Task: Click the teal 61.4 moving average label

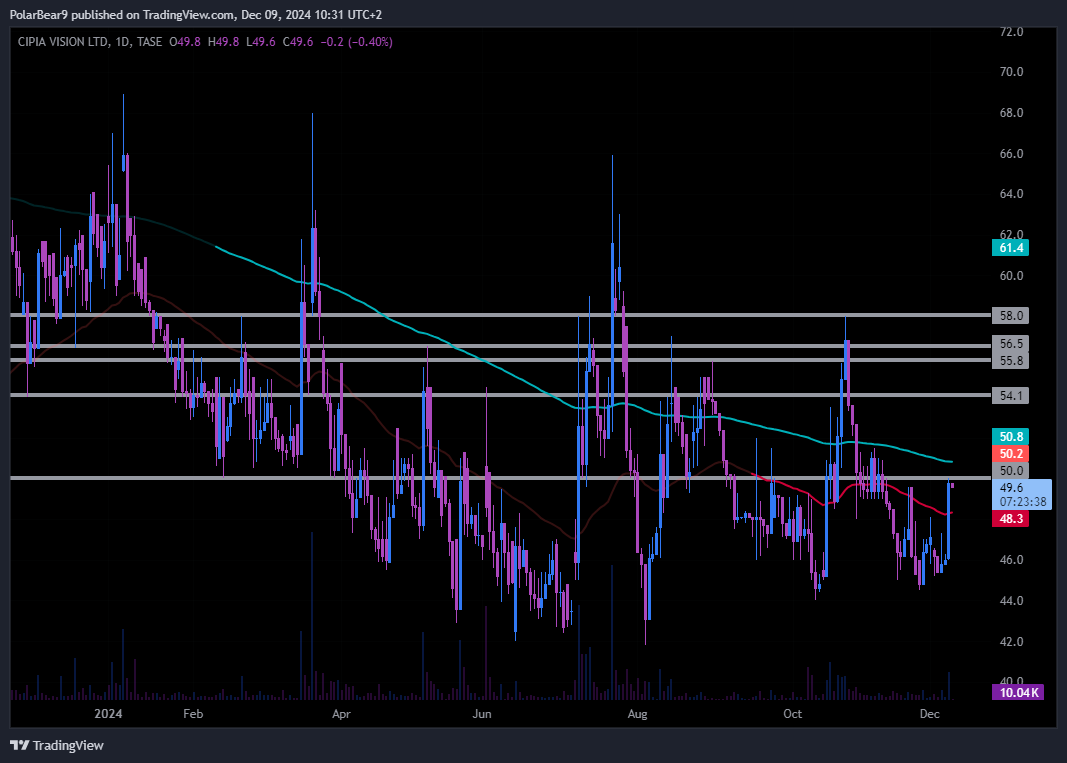Action: (1012, 248)
